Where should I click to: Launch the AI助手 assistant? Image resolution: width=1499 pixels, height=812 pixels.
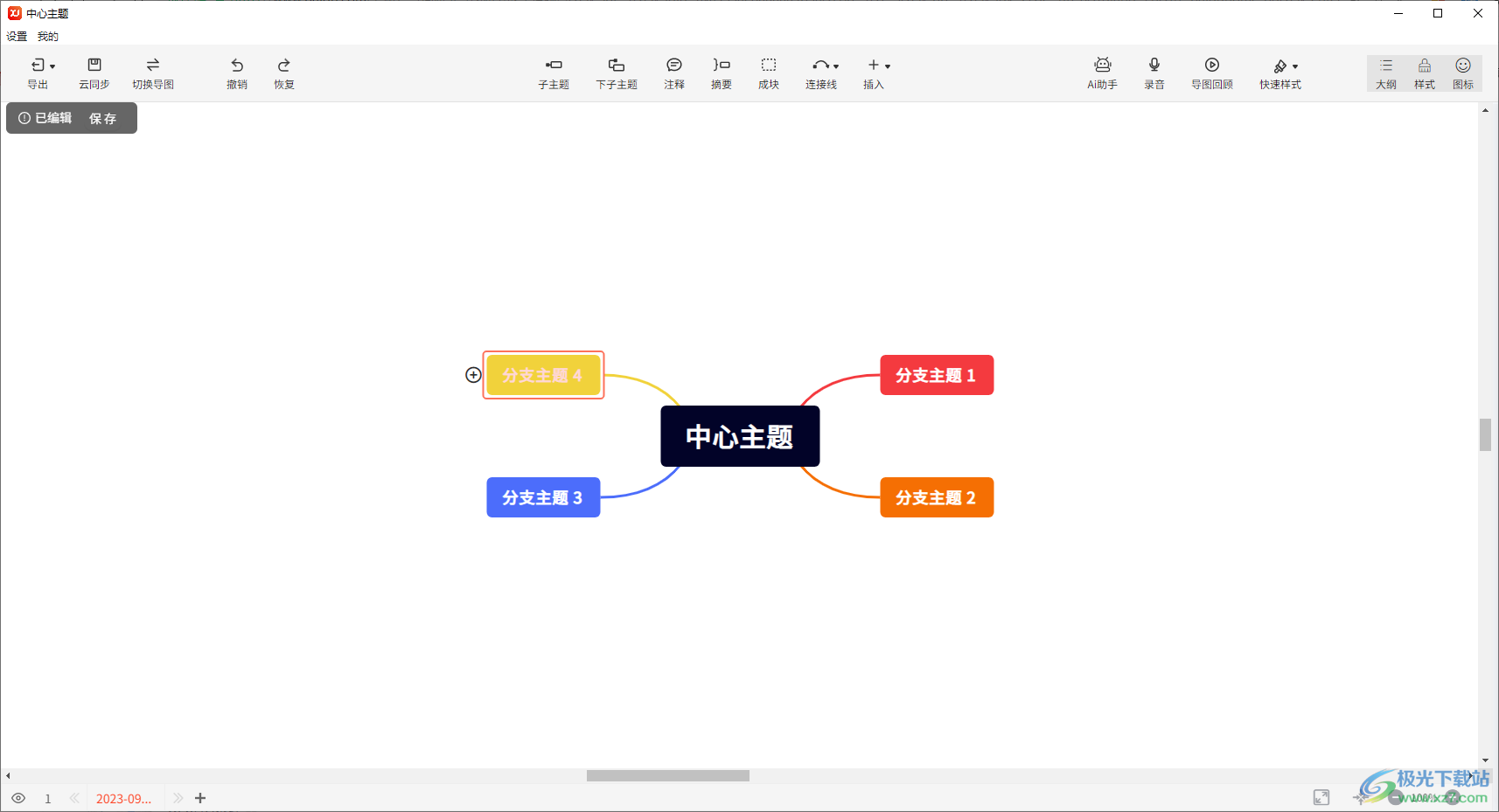point(1103,73)
